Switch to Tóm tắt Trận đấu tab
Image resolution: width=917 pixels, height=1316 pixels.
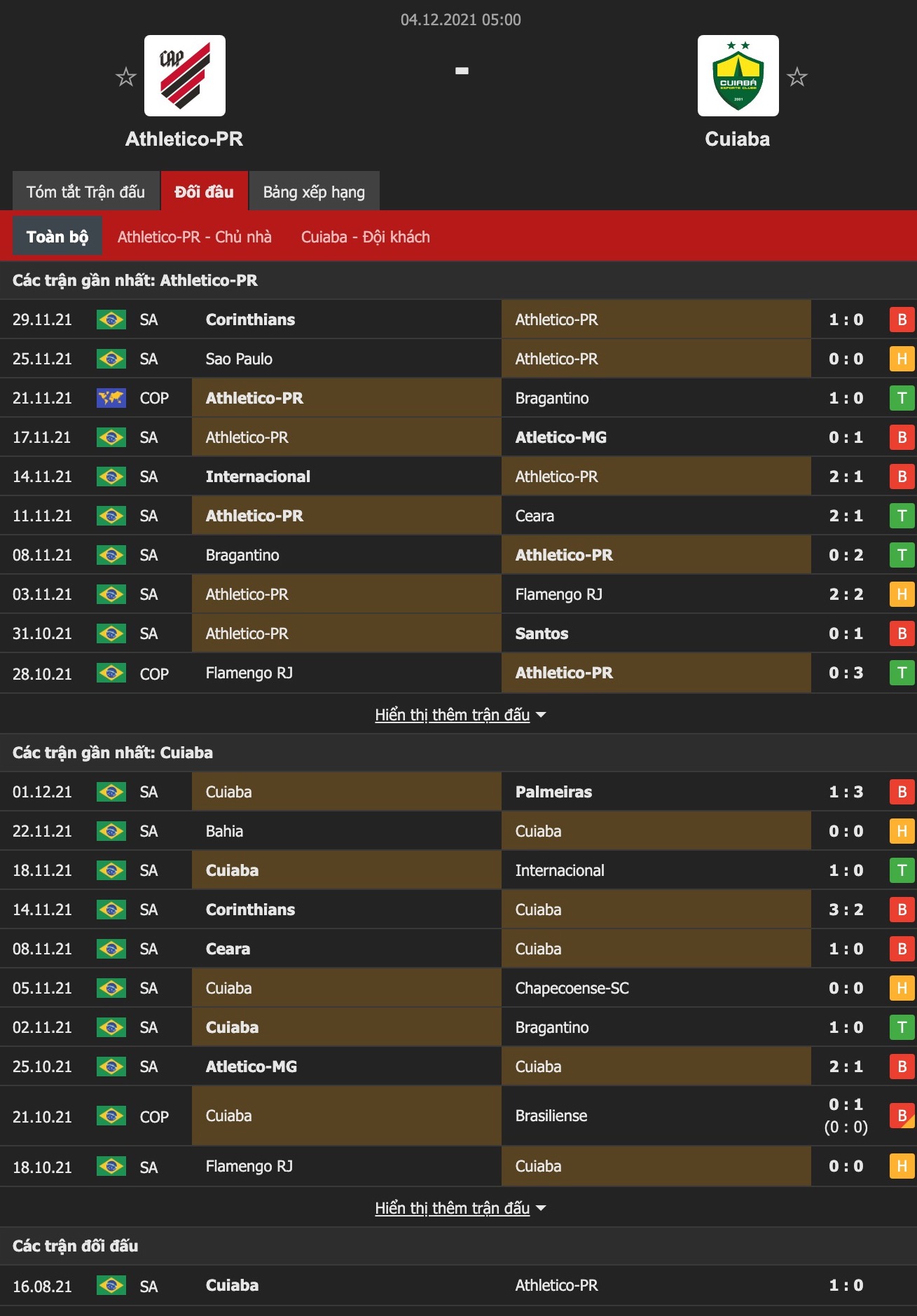(85, 191)
